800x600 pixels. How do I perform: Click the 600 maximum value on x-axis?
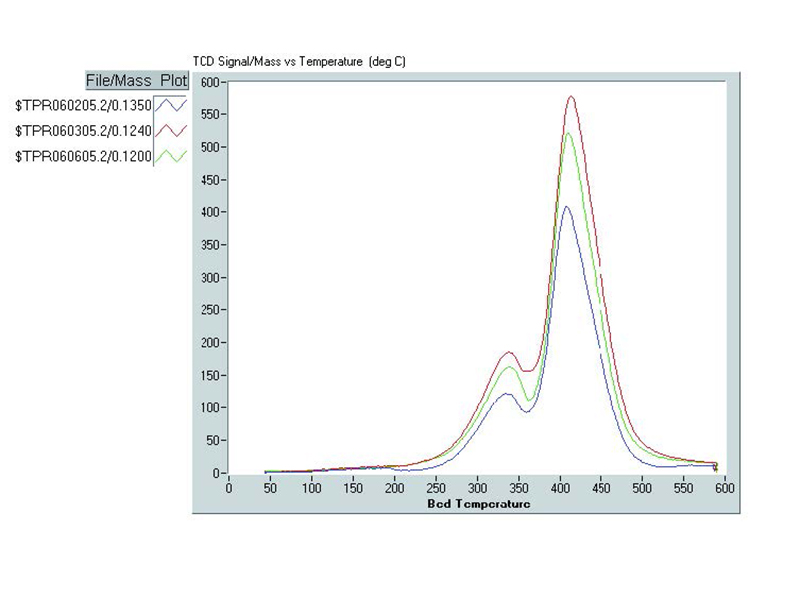click(x=723, y=490)
